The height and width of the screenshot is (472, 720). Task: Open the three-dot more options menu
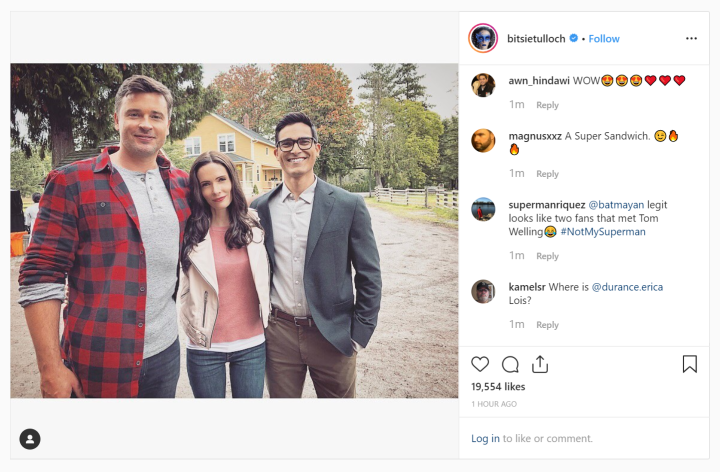pos(691,39)
